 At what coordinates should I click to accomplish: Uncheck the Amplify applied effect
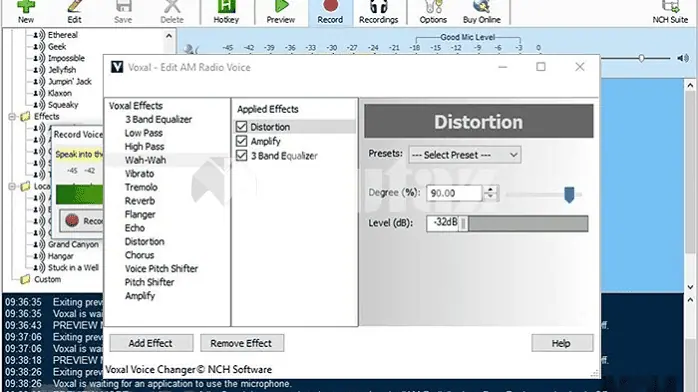[x=241, y=141]
